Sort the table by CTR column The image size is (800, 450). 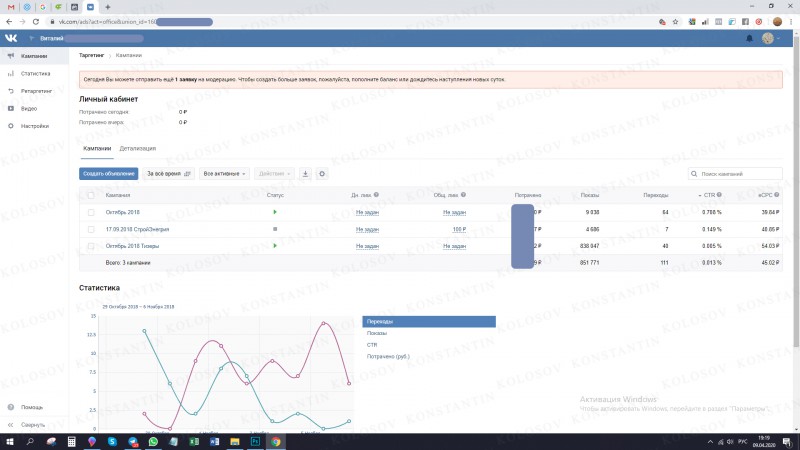point(709,195)
